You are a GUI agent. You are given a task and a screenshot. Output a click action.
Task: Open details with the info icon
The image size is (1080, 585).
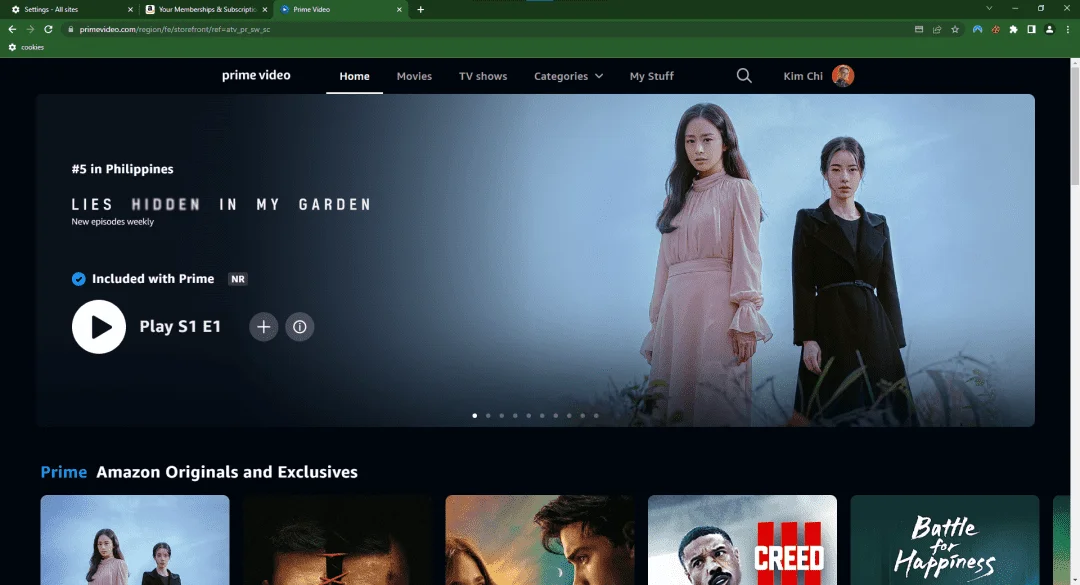click(300, 327)
